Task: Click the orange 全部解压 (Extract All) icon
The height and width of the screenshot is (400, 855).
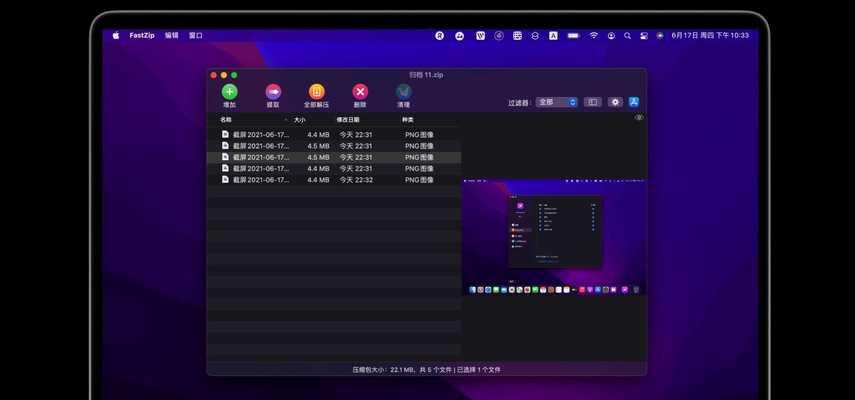Action: point(317,92)
